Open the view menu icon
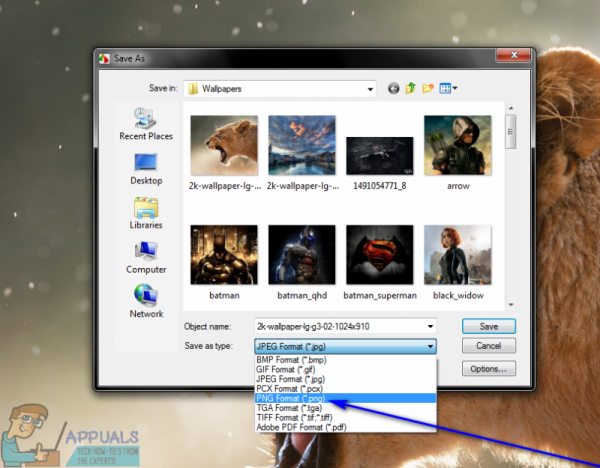 point(448,88)
